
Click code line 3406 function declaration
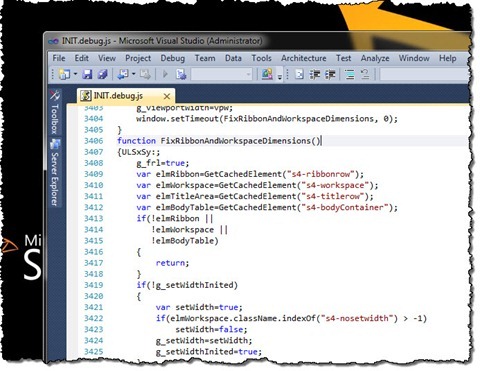(x=219, y=141)
